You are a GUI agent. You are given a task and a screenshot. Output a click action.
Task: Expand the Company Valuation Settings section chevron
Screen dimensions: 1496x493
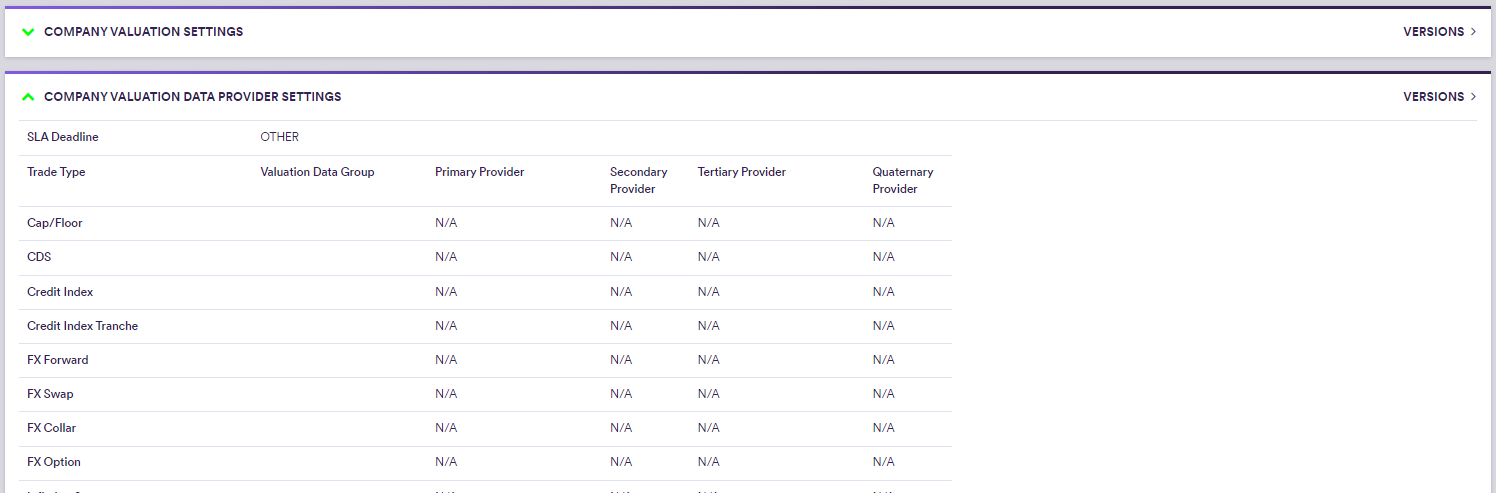[28, 32]
